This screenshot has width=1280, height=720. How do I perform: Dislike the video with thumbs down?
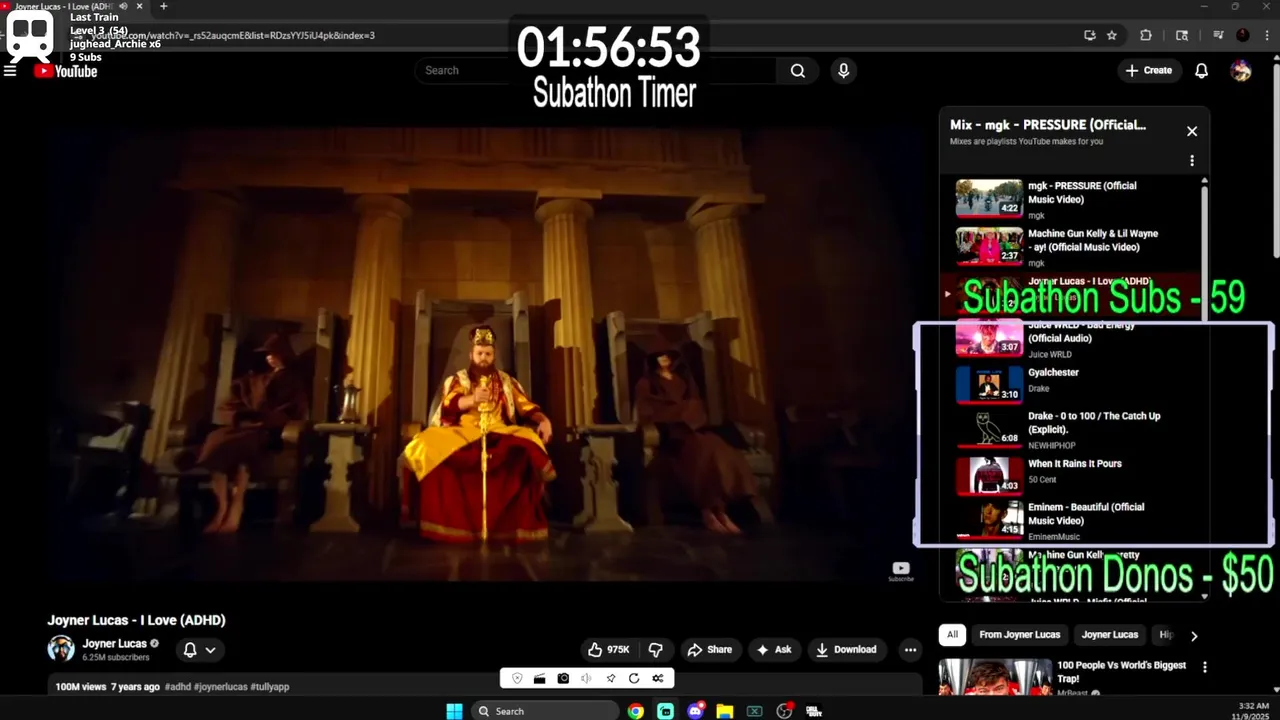pos(655,650)
